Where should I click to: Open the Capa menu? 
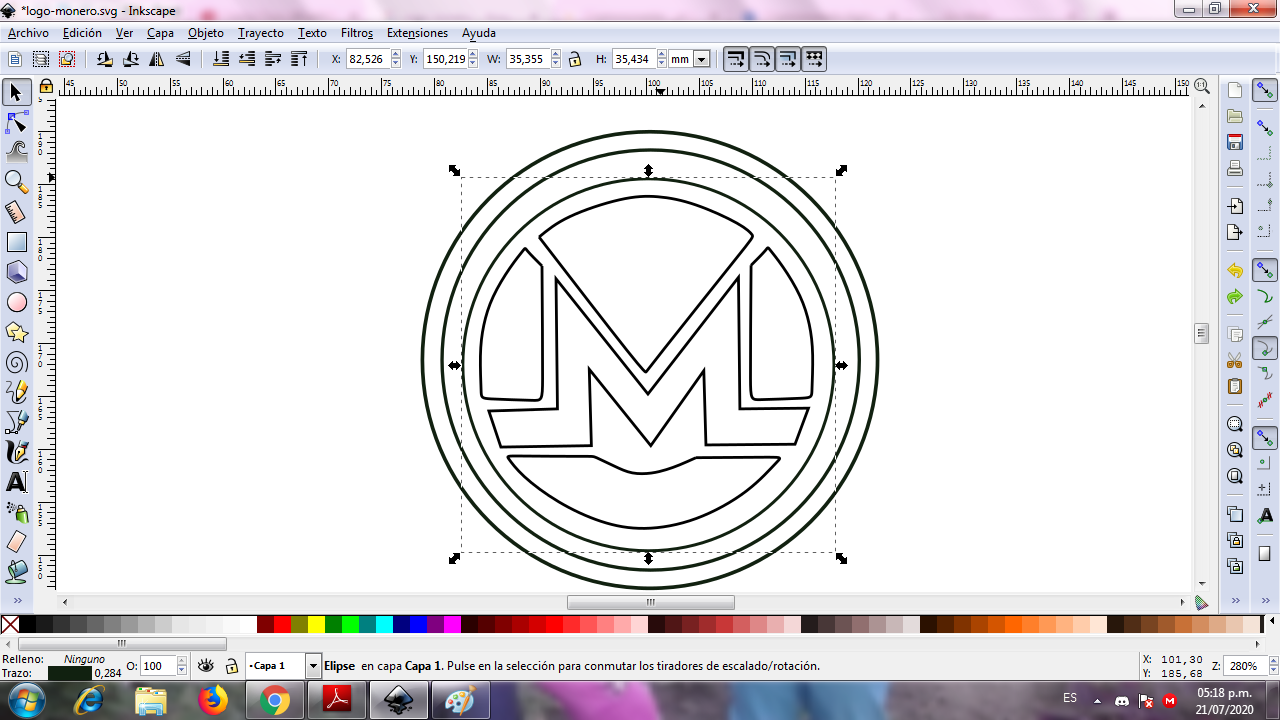coord(160,33)
